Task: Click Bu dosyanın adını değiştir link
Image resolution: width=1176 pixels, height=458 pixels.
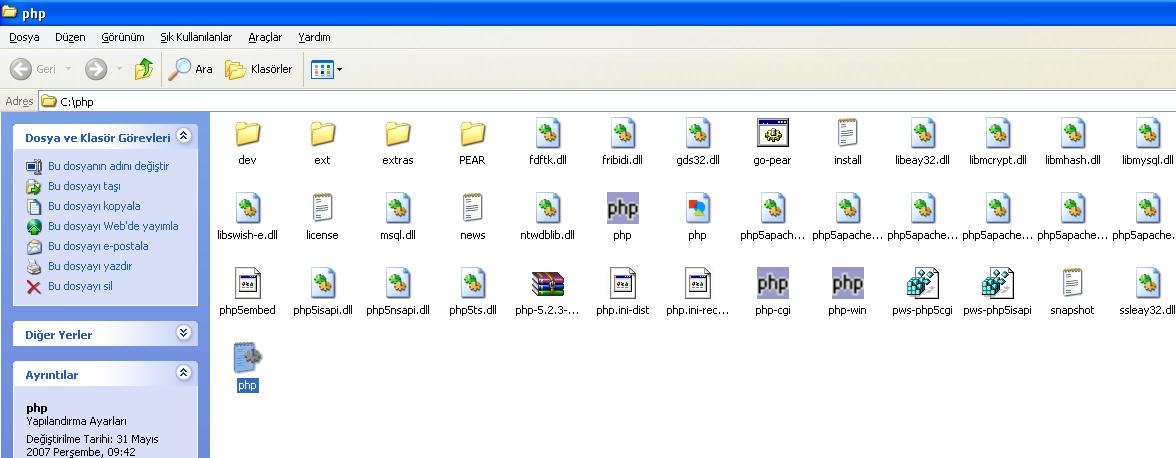Action: pos(108,166)
